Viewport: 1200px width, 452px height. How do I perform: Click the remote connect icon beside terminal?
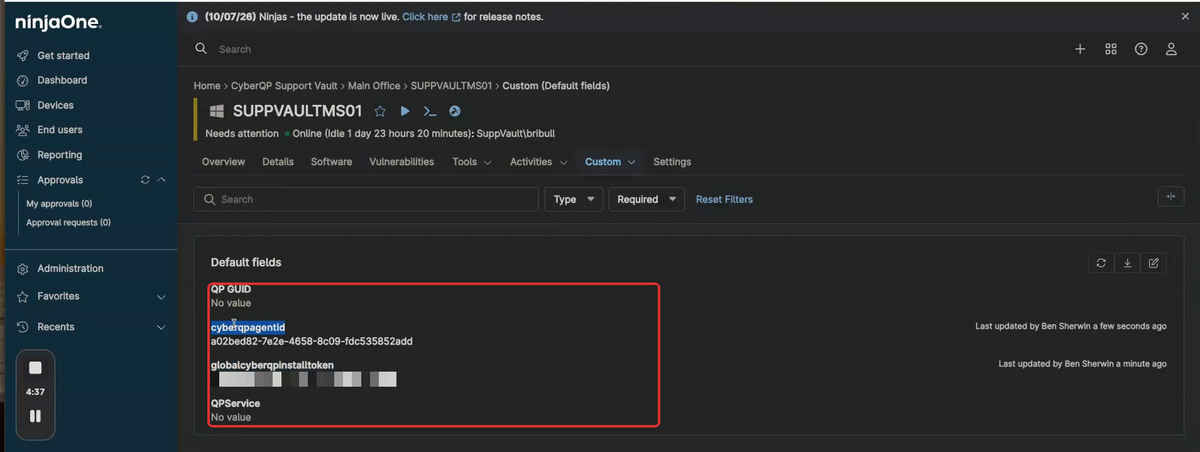point(454,111)
